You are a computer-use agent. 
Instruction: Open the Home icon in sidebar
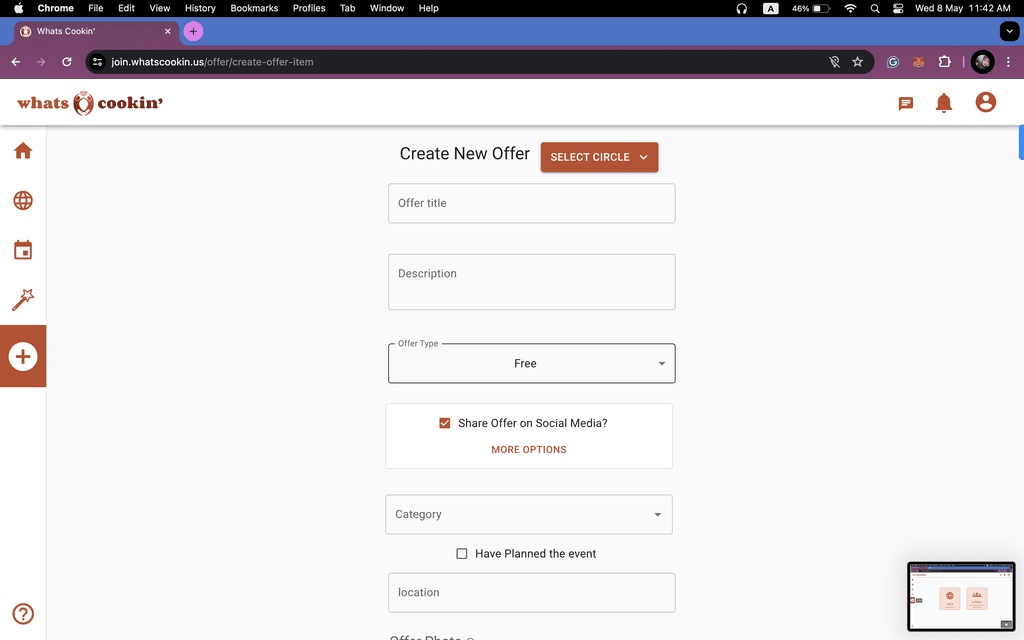[23, 151]
